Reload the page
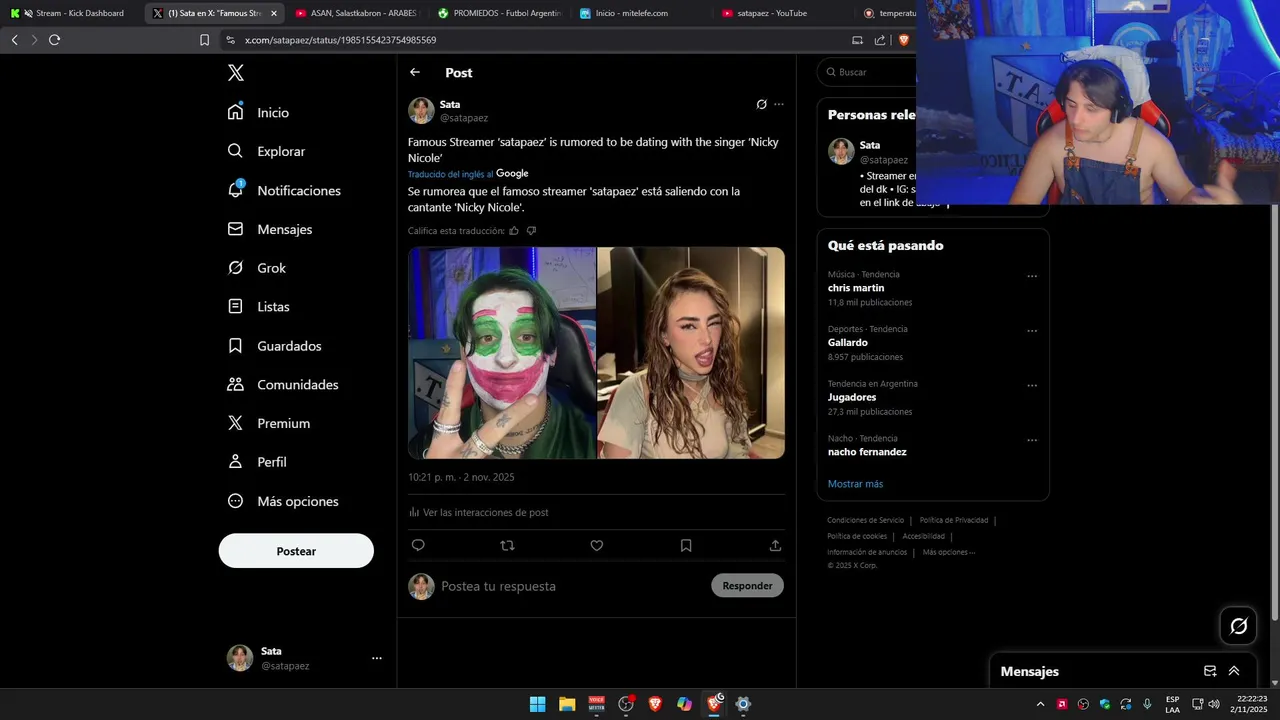1280x720 pixels. coord(54,40)
